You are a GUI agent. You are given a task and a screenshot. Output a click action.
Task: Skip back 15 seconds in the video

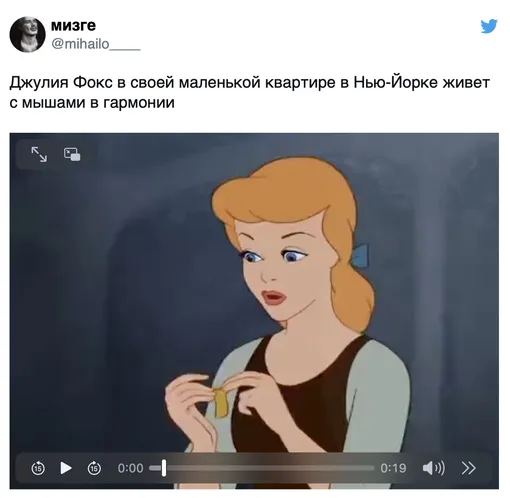pos(38,468)
